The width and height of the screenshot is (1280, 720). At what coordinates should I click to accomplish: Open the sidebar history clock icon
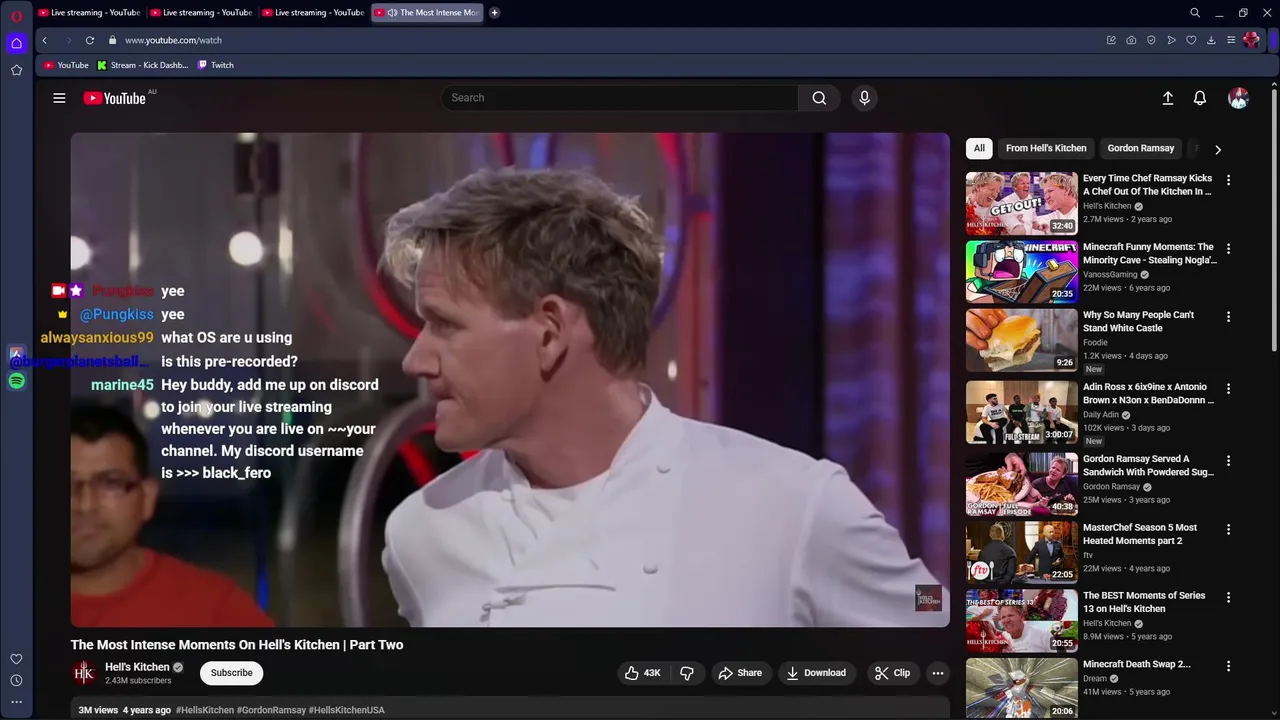pyautogui.click(x=16, y=681)
